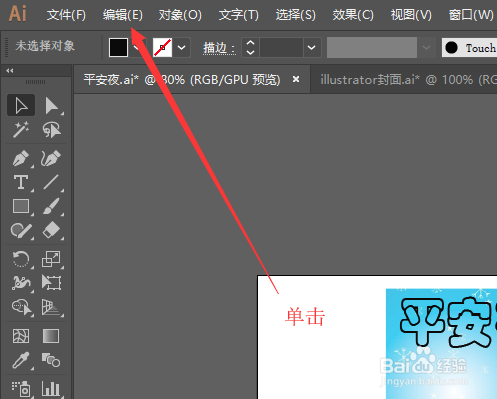Select the Warp tool
The height and width of the screenshot is (399, 497).
pos(21,283)
